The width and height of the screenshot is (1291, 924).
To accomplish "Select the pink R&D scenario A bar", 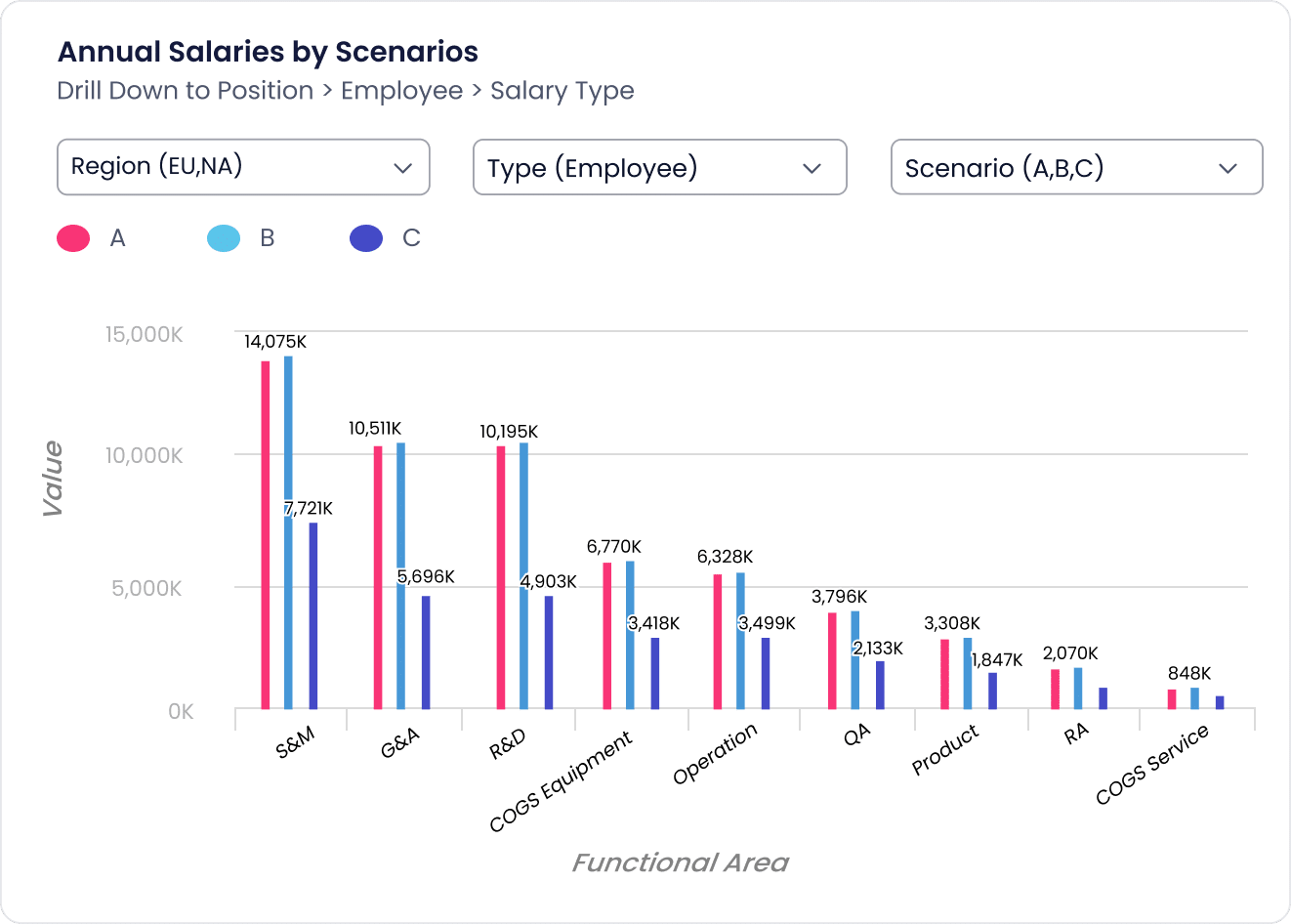I will [x=501, y=577].
